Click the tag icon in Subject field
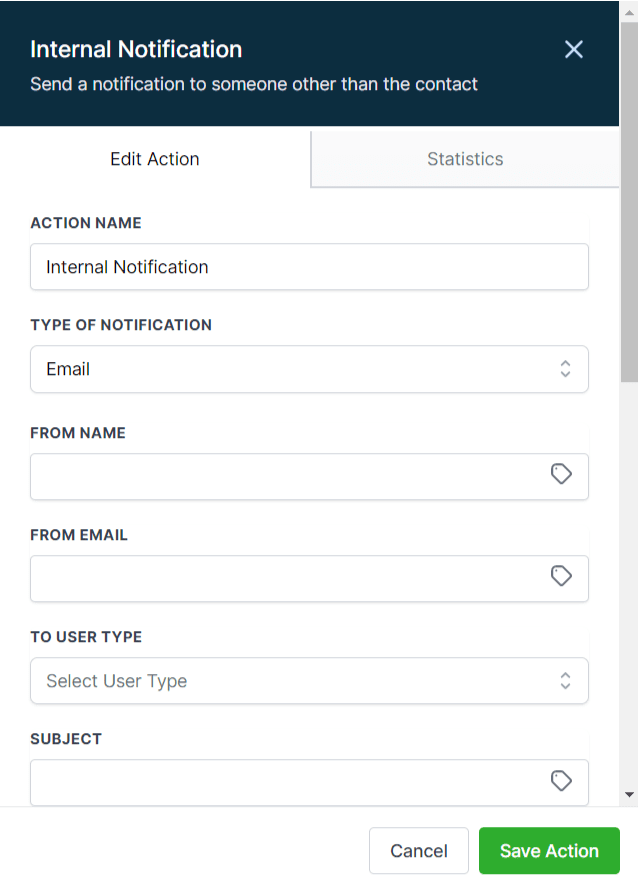The width and height of the screenshot is (638, 891). (x=562, y=781)
